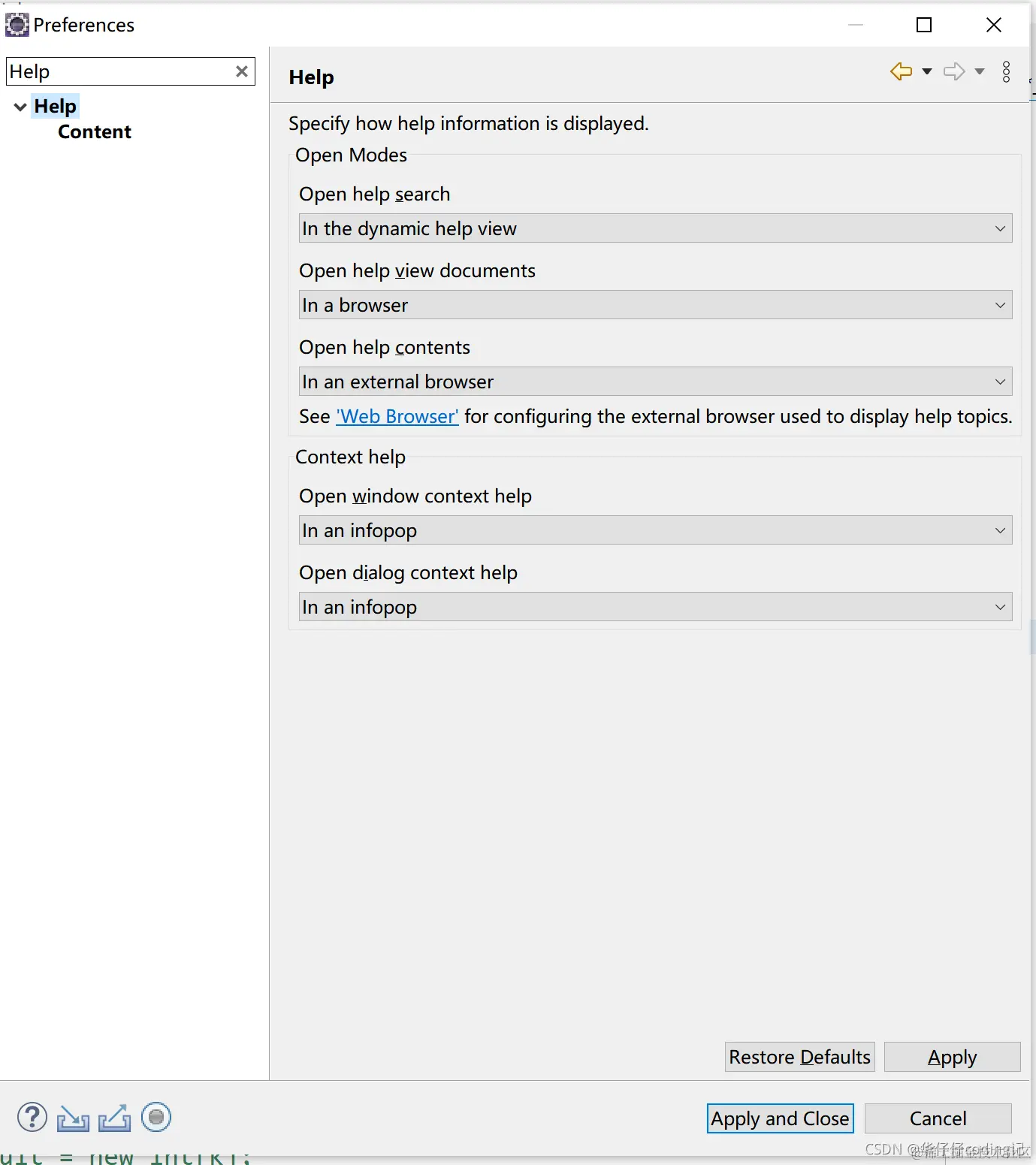Viewport: 1036px width, 1165px height.
Task: Open the forward history dropdown arrow
Action: click(980, 71)
